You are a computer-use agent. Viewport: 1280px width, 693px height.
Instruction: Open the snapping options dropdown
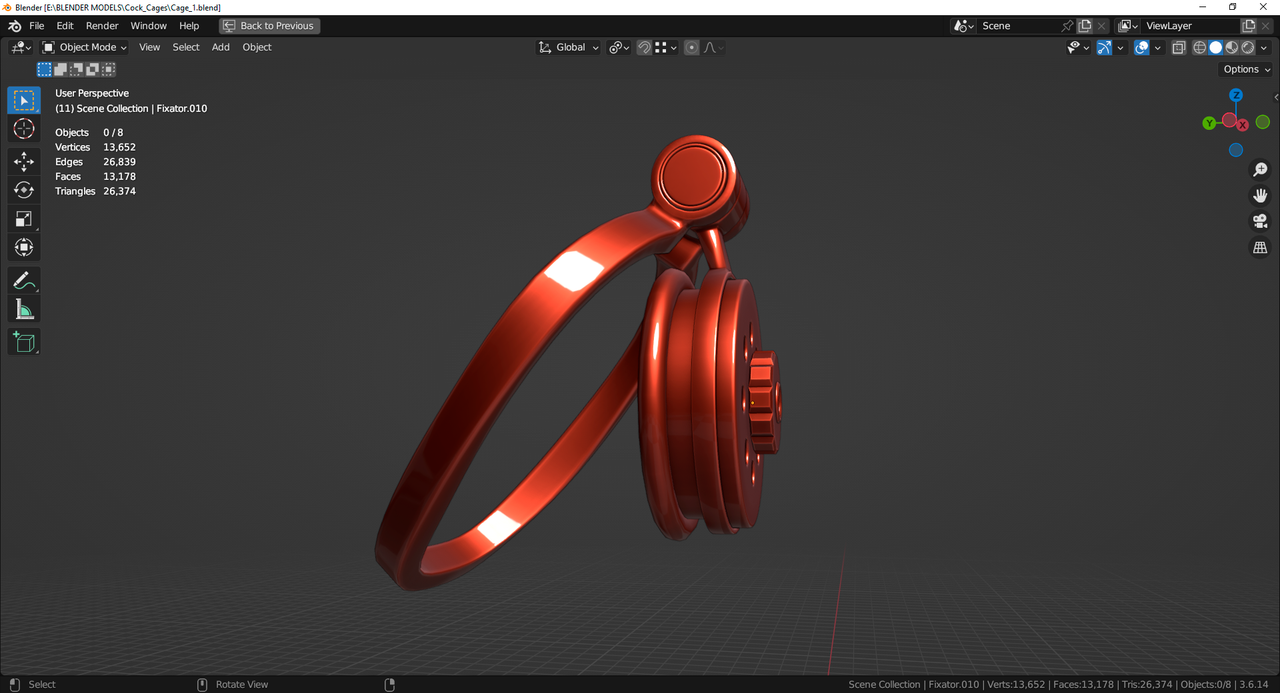point(666,47)
